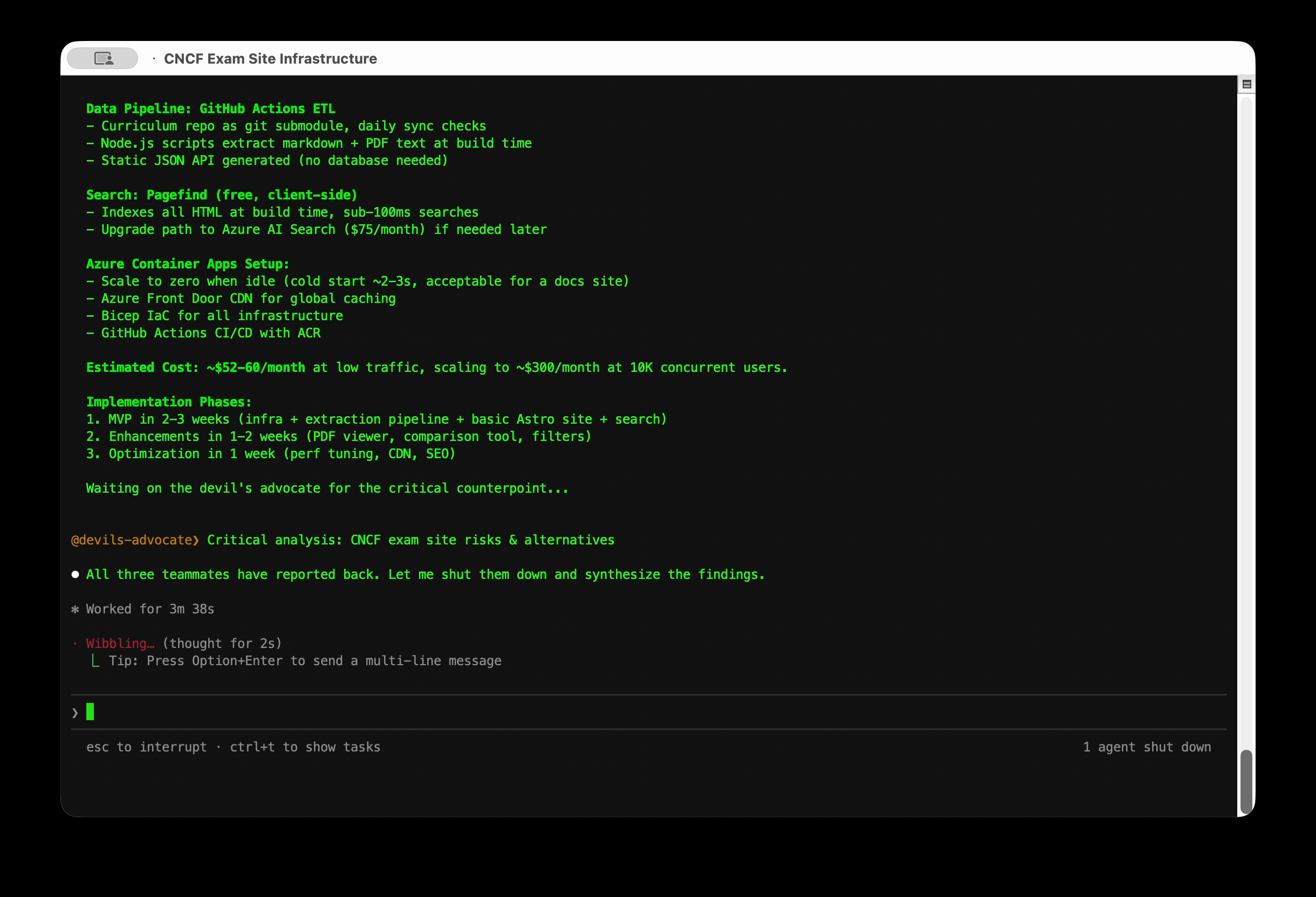The width and height of the screenshot is (1316, 897).
Task: Click the 'ctrl+t to show tasks' hint
Action: (x=305, y=747)
